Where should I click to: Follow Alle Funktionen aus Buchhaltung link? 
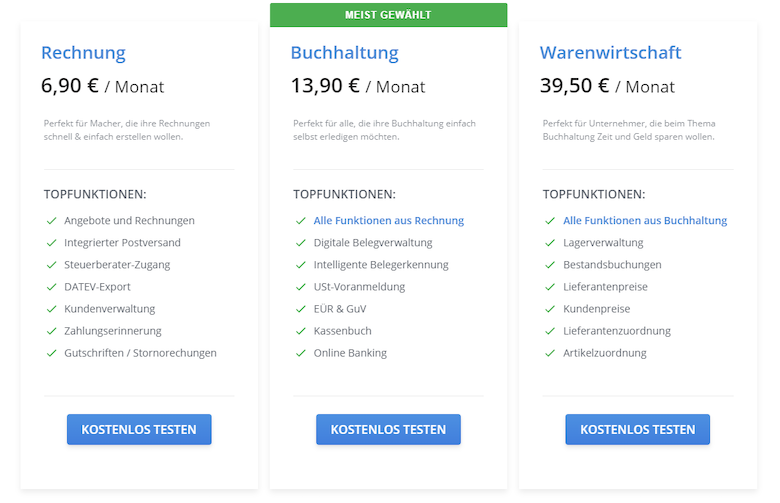coord(645,220)
